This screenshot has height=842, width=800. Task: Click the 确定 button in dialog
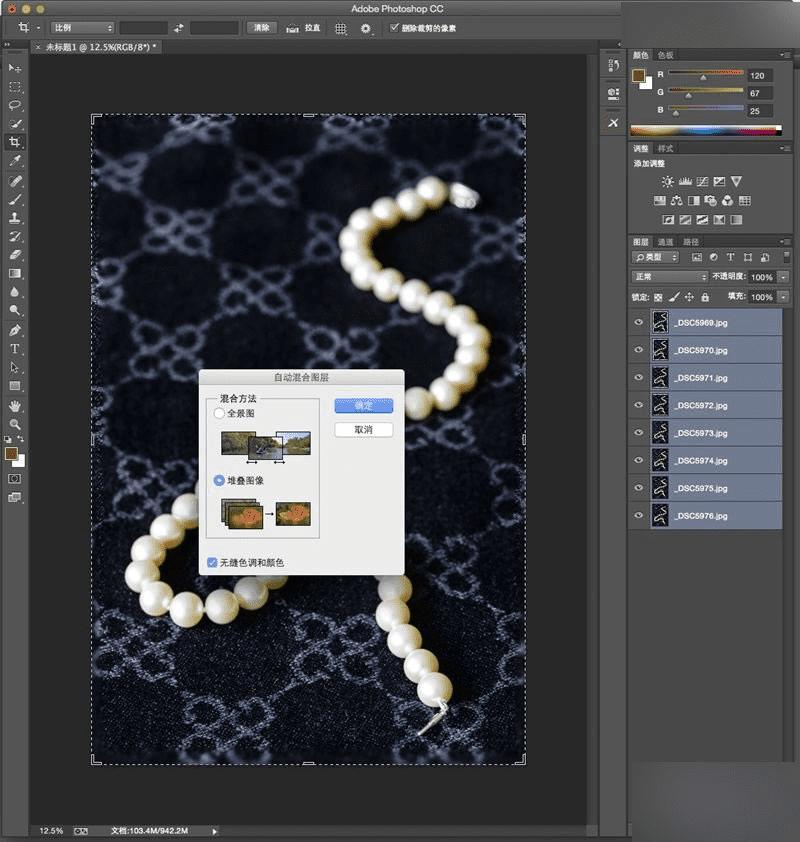tap(363, 406)
